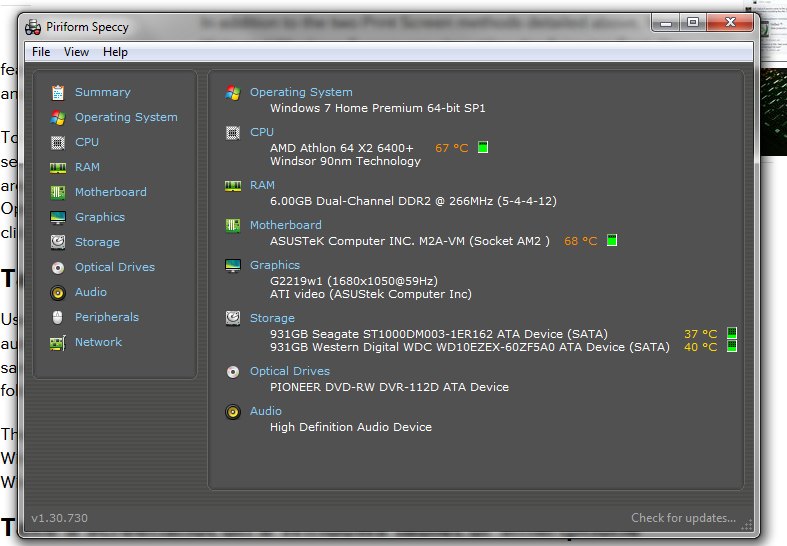Open the File menu

[x=41, y=52]
